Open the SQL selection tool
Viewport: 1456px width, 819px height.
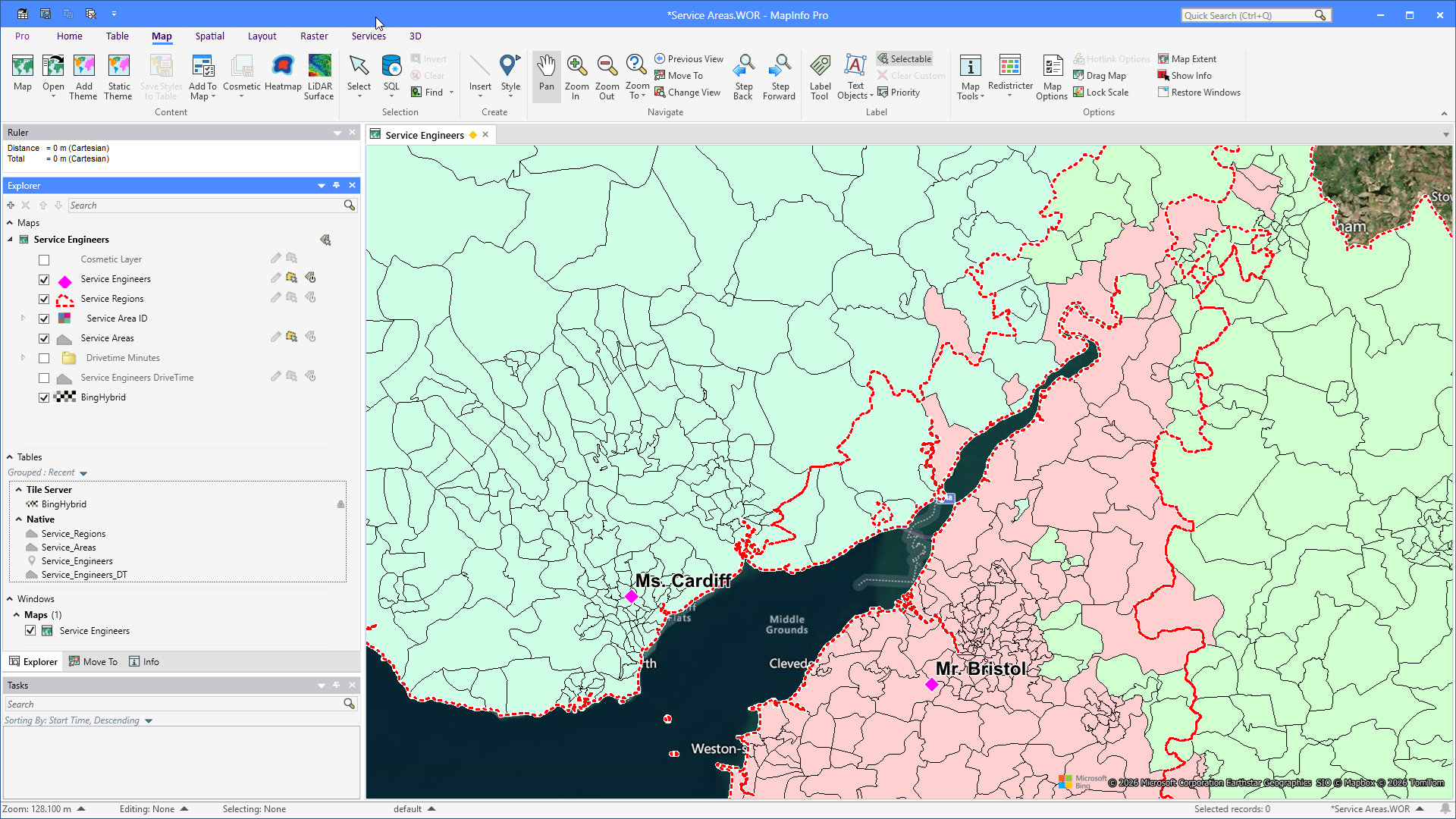pyautogui.click(x=391, y=76)
